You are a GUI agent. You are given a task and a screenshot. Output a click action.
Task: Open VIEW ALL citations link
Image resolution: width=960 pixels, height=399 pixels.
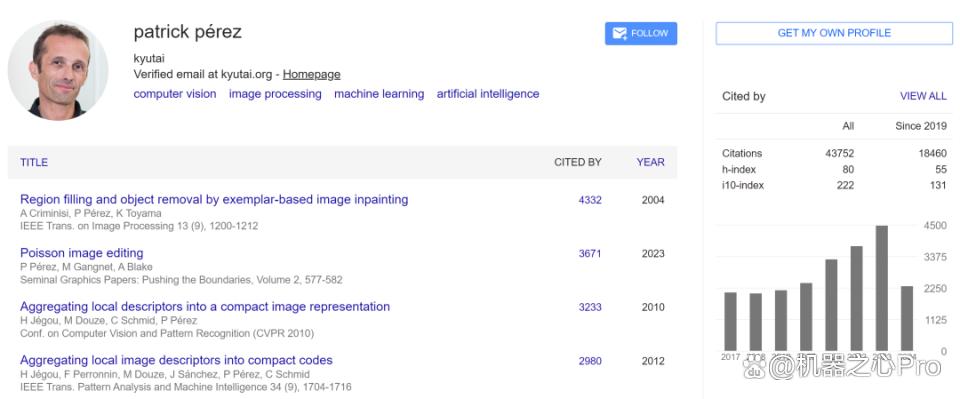click(x=923, y=96)
